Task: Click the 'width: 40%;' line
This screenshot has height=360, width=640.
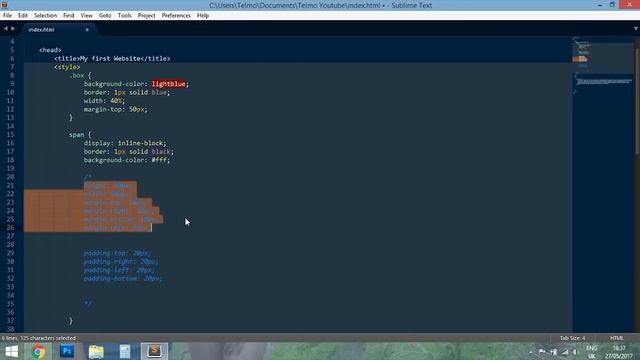Action: click(x=104, y=101)
